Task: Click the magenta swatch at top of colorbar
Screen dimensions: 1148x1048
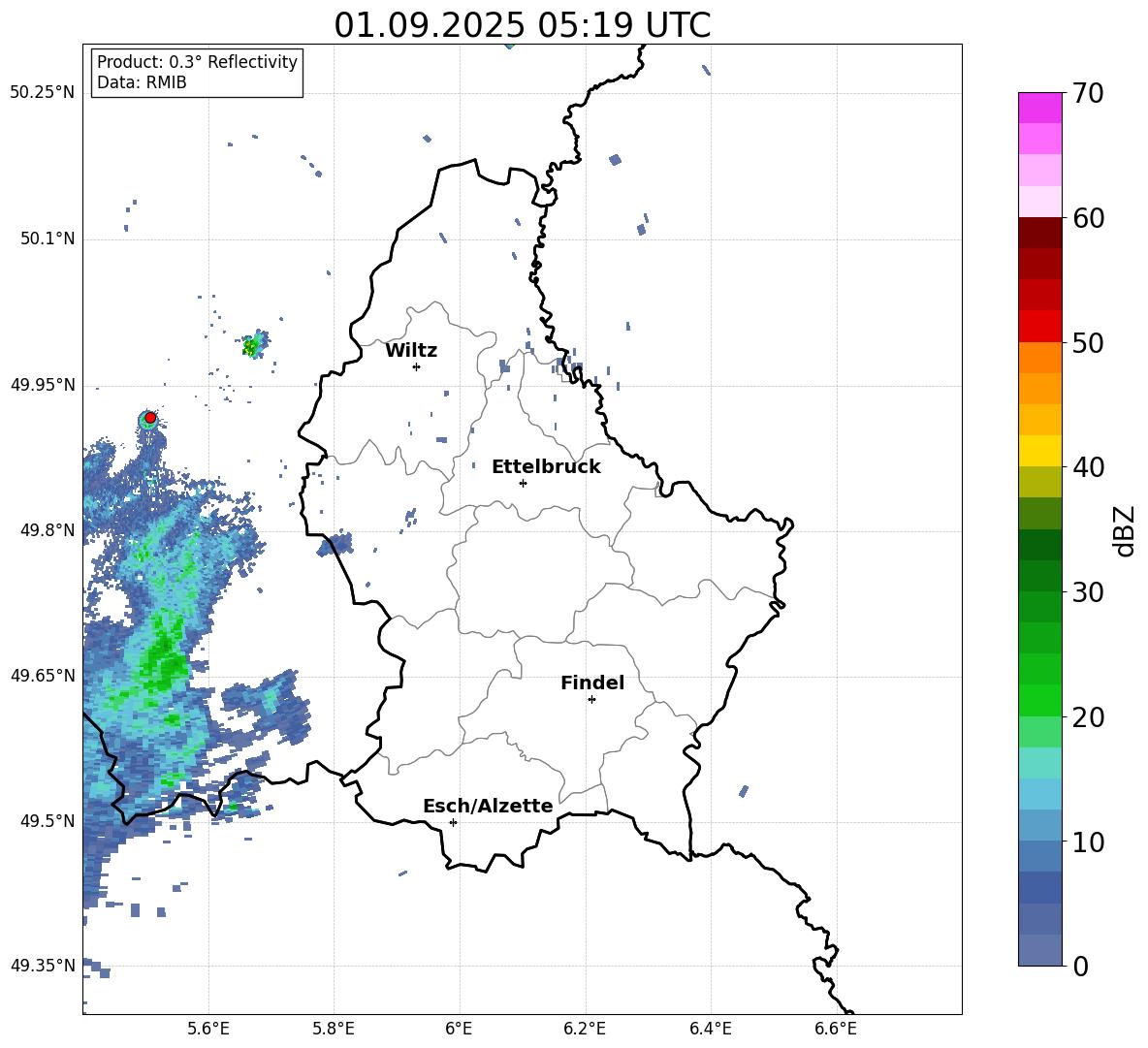Action: (x=1039, y=108)
